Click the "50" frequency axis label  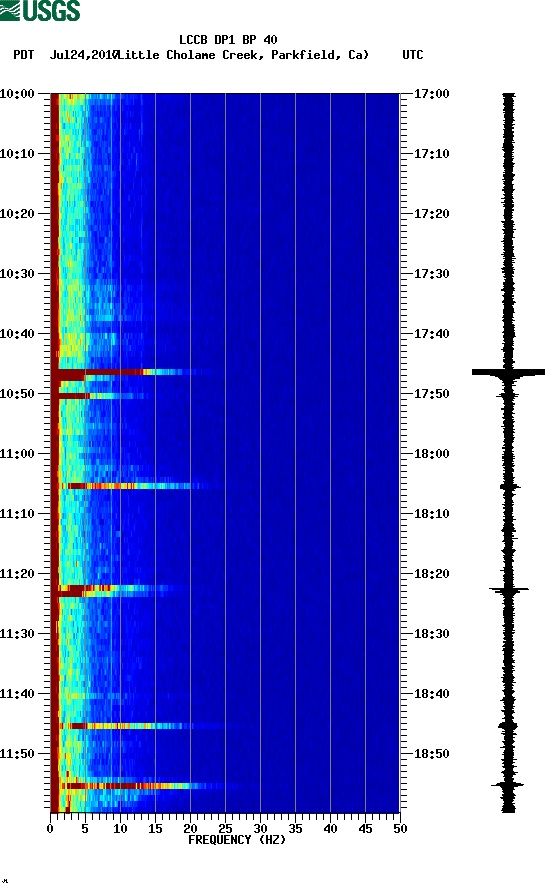point(400,828)
